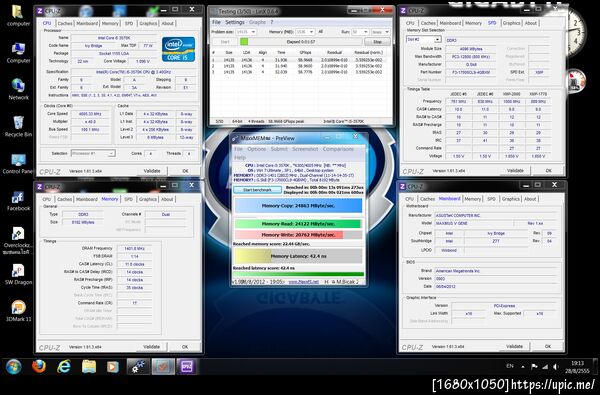Viewport: 600px width, 395px height.
Task: Open Processor #1 selection dropdown in CPU-Z
Action: (93, 153)
